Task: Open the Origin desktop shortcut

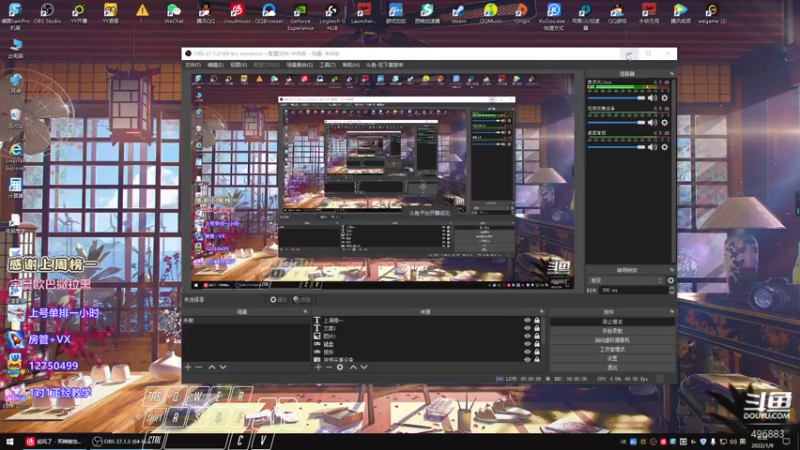Action: [x=521, y=14]
